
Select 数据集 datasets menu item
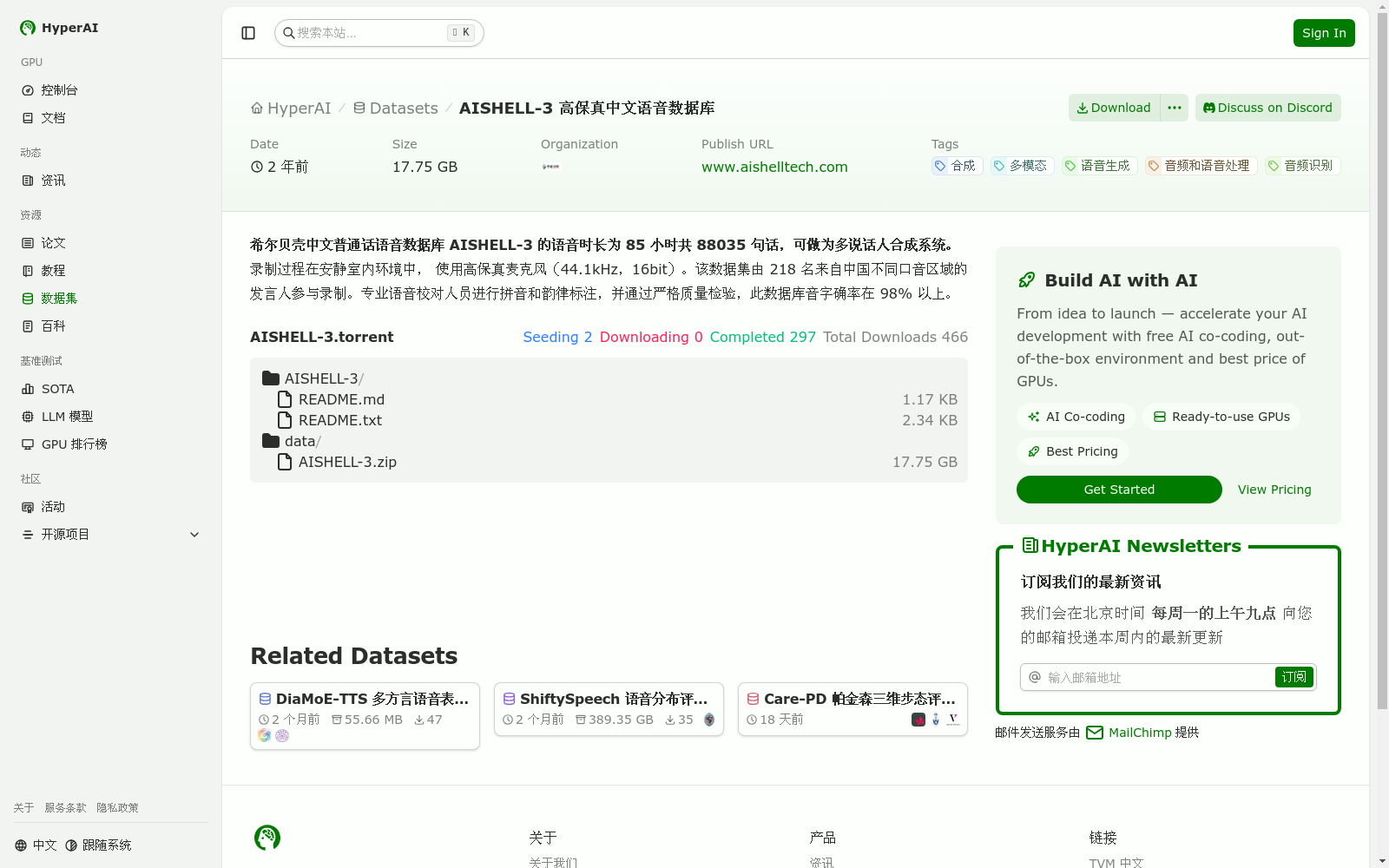point(111,299)
